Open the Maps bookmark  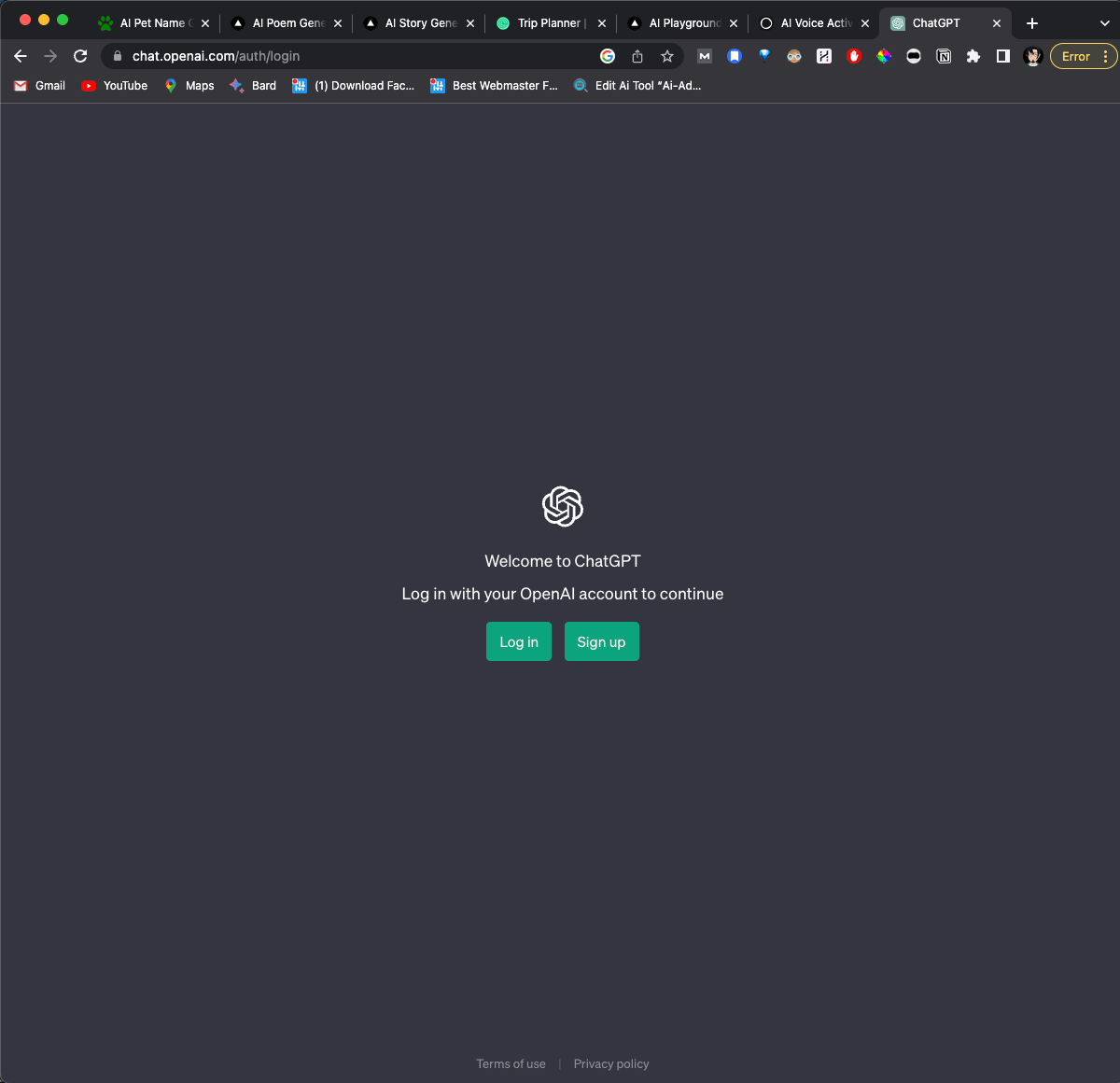[x=189, y=85]
